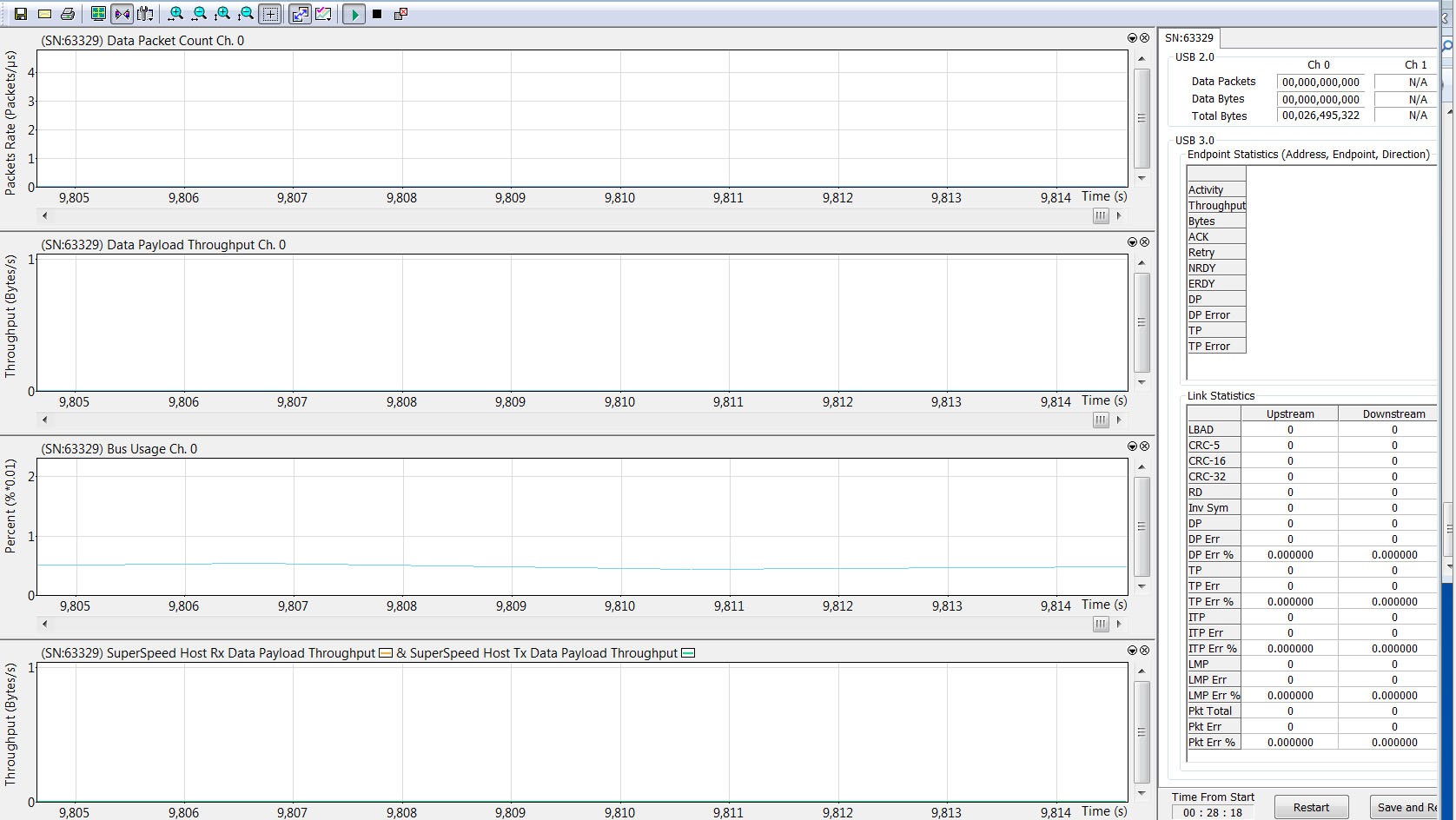This screenshot has height=820, width=1456.
Task: Click the SuperSpeed graph scroll down arrow
Action: [1142, 793]
